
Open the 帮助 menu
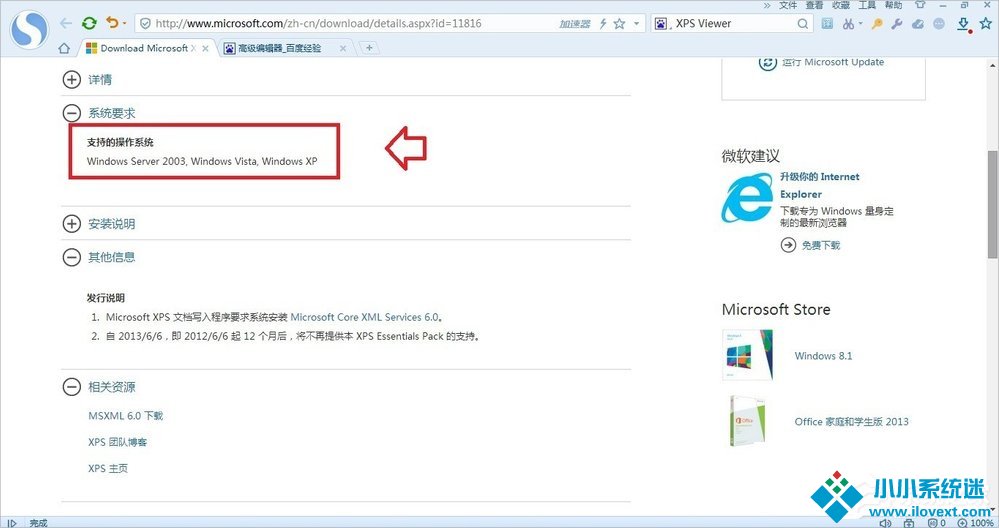pos(893,5)
